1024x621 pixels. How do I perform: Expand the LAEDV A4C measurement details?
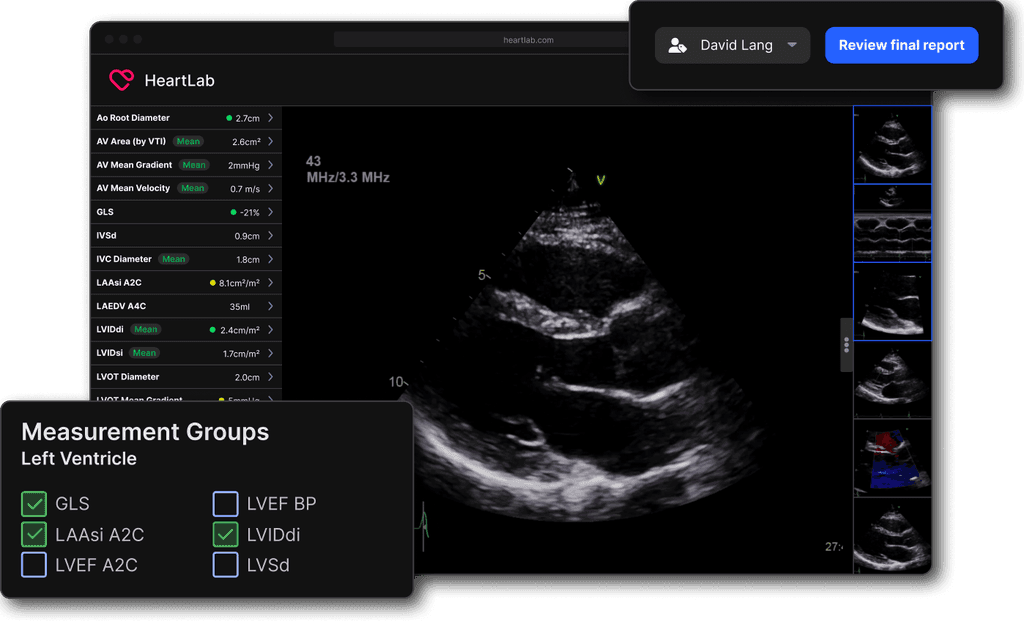tap(272, 305)
